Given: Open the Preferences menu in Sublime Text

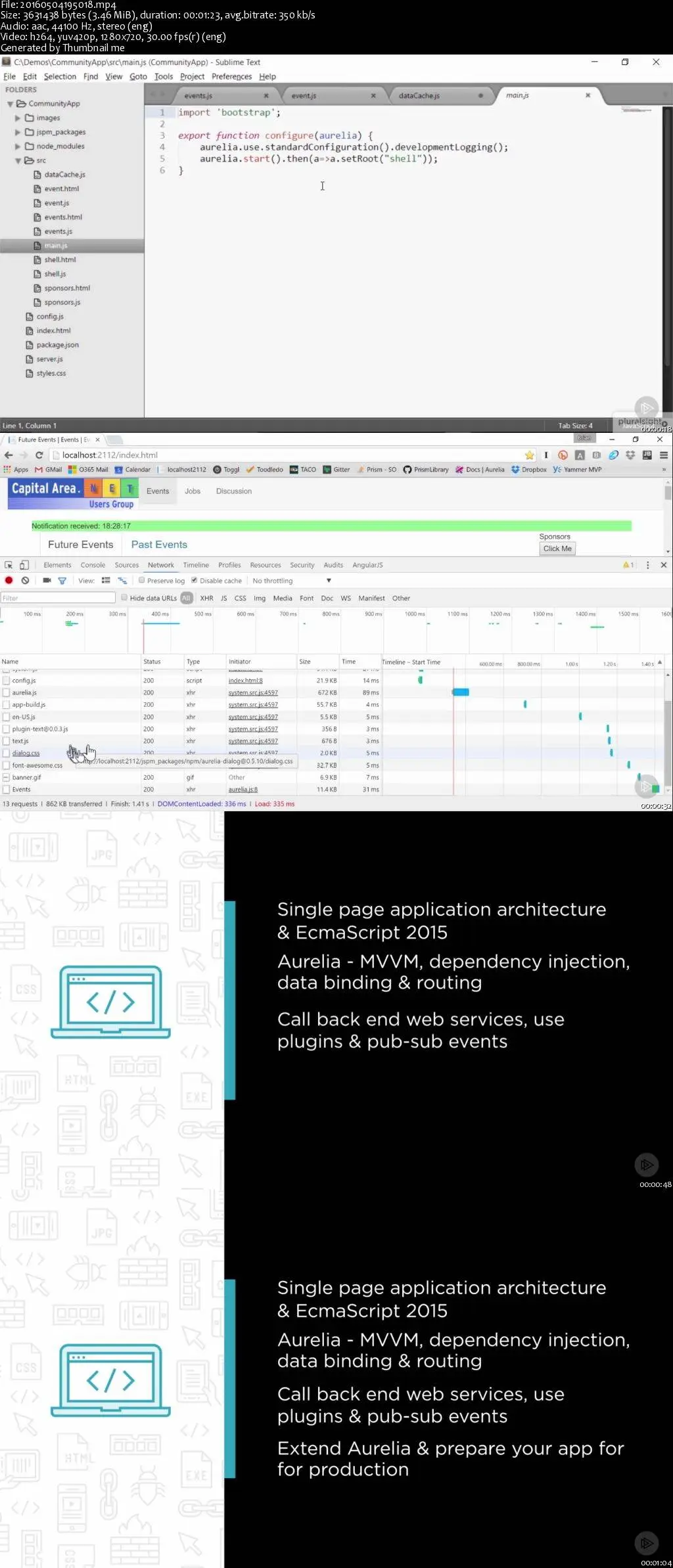Looking at the screenshot, I should [x=231, y=77].
